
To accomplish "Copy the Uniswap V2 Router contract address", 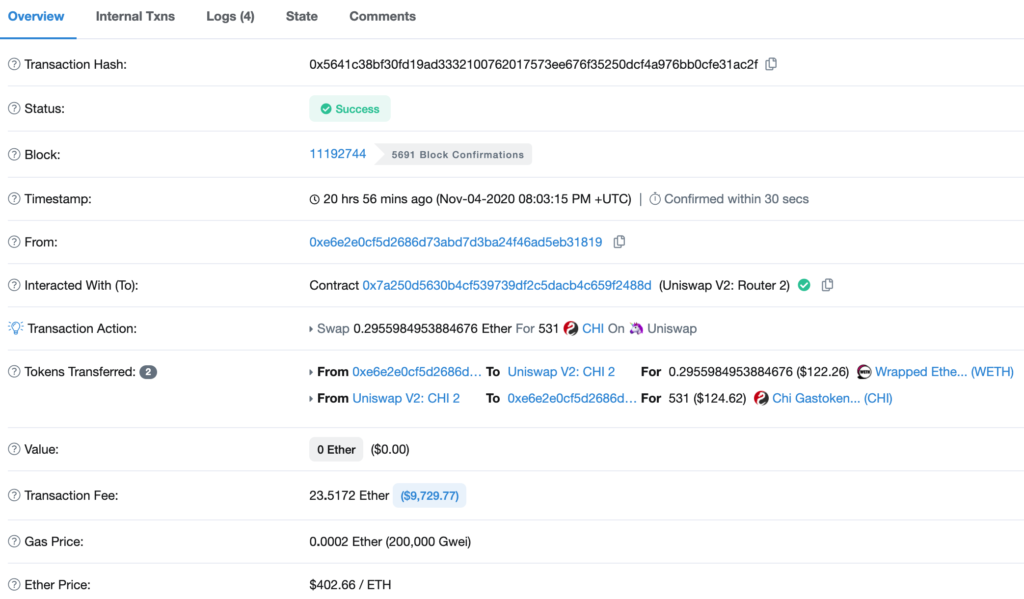I will [827, 285].
